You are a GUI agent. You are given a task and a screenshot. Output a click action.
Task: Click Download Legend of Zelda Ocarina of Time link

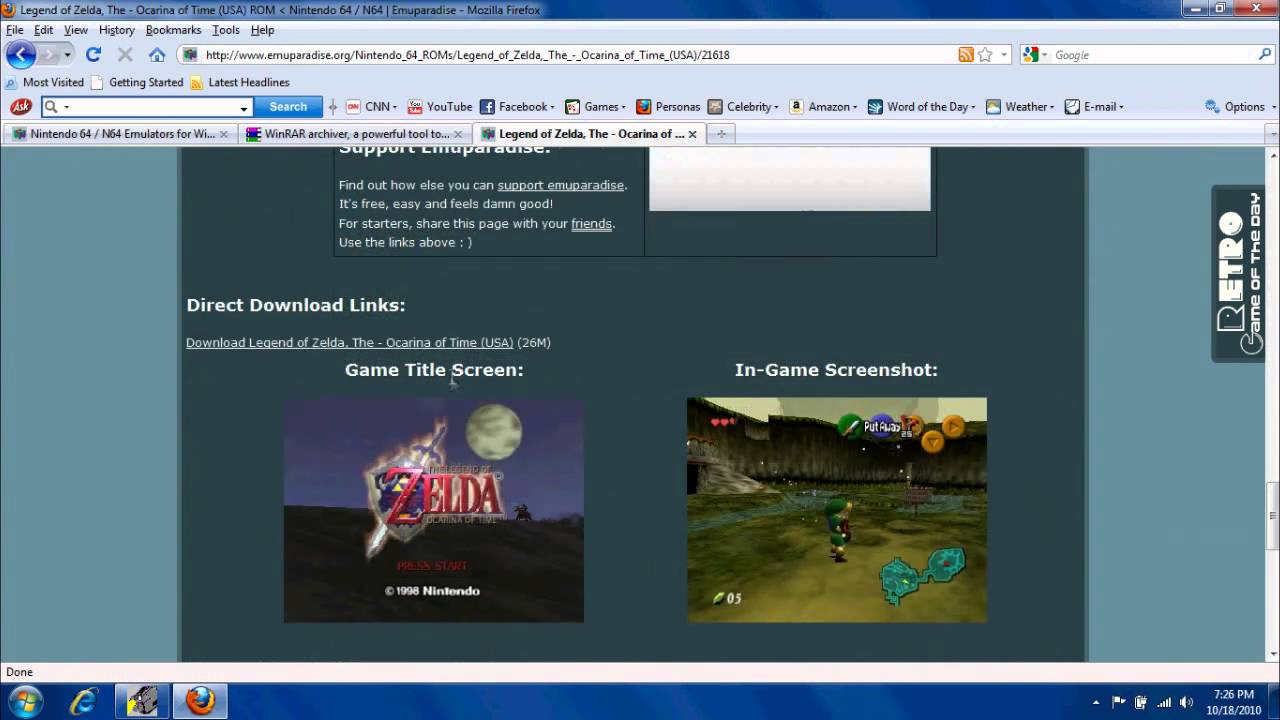click(x=349, y=342)
